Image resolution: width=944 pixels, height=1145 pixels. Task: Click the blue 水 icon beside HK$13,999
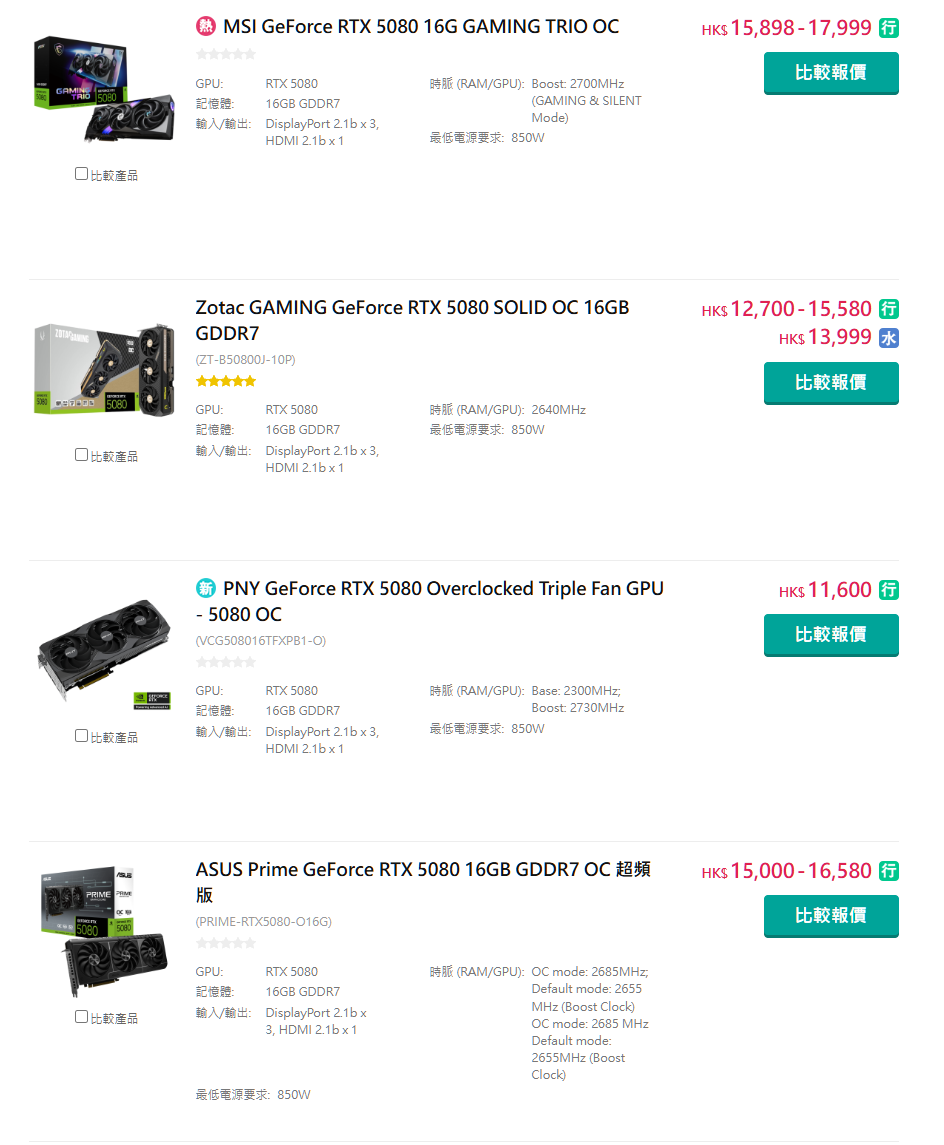click(889, 338)
